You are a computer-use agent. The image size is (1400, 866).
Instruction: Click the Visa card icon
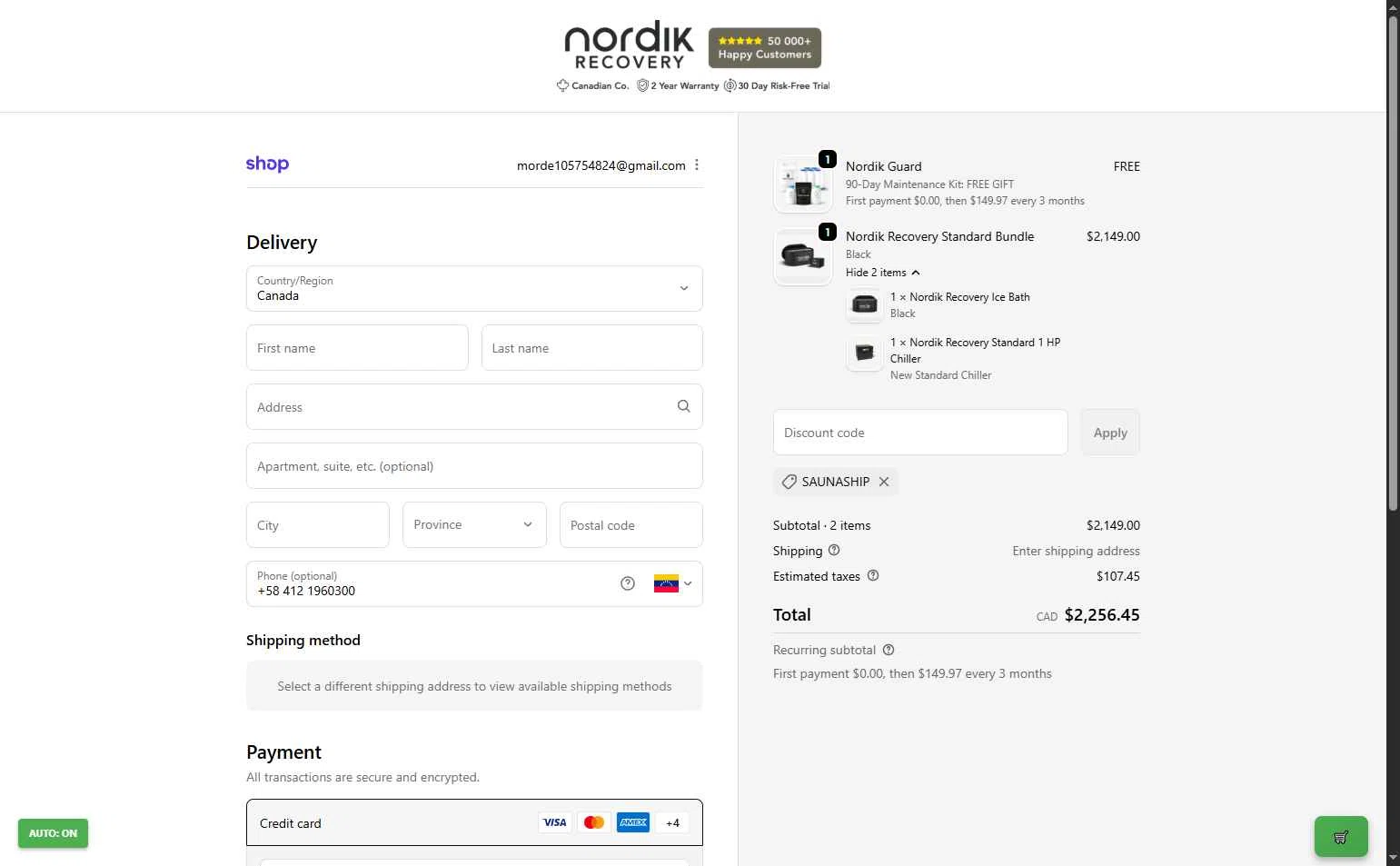click(x=554, y=822)
